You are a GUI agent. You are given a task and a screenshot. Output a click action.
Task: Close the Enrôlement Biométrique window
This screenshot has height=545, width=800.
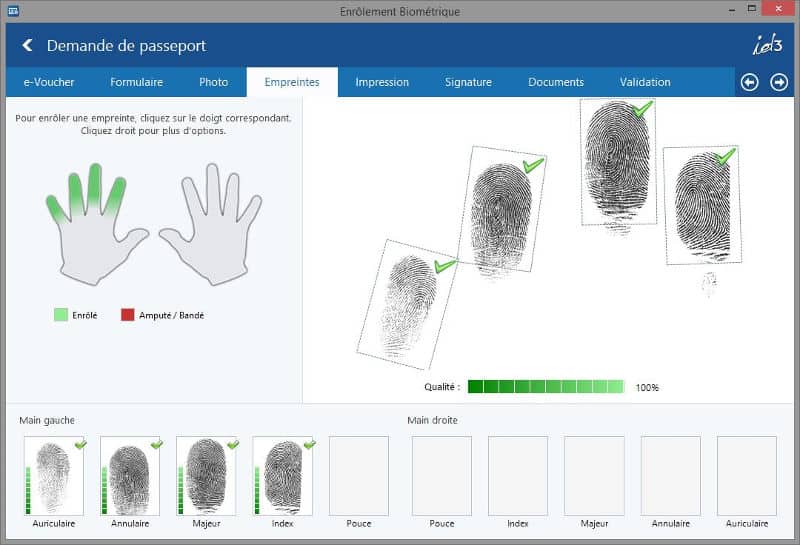(779, 9)
